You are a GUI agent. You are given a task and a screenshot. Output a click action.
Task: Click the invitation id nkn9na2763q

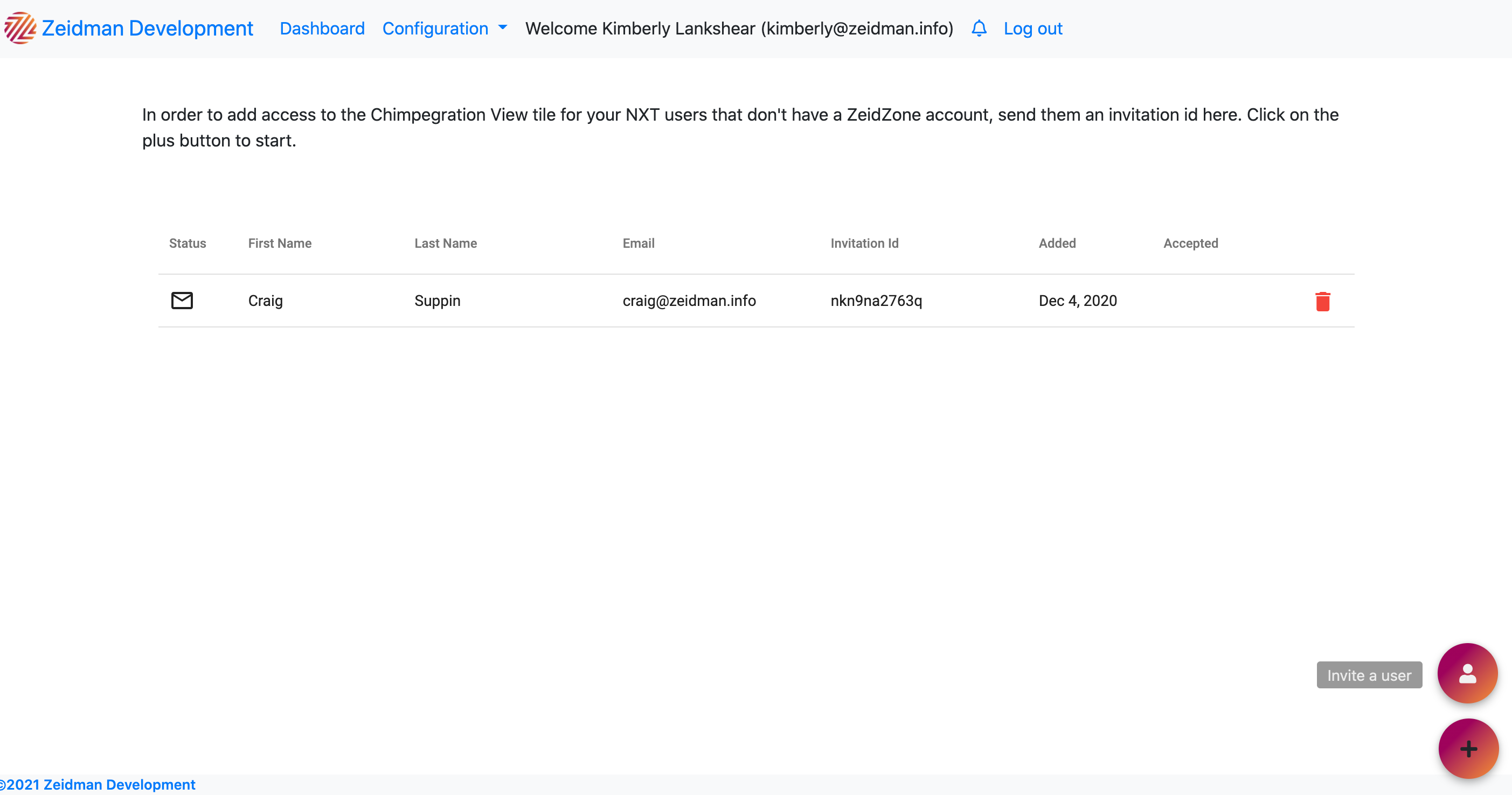click(876, 301)
